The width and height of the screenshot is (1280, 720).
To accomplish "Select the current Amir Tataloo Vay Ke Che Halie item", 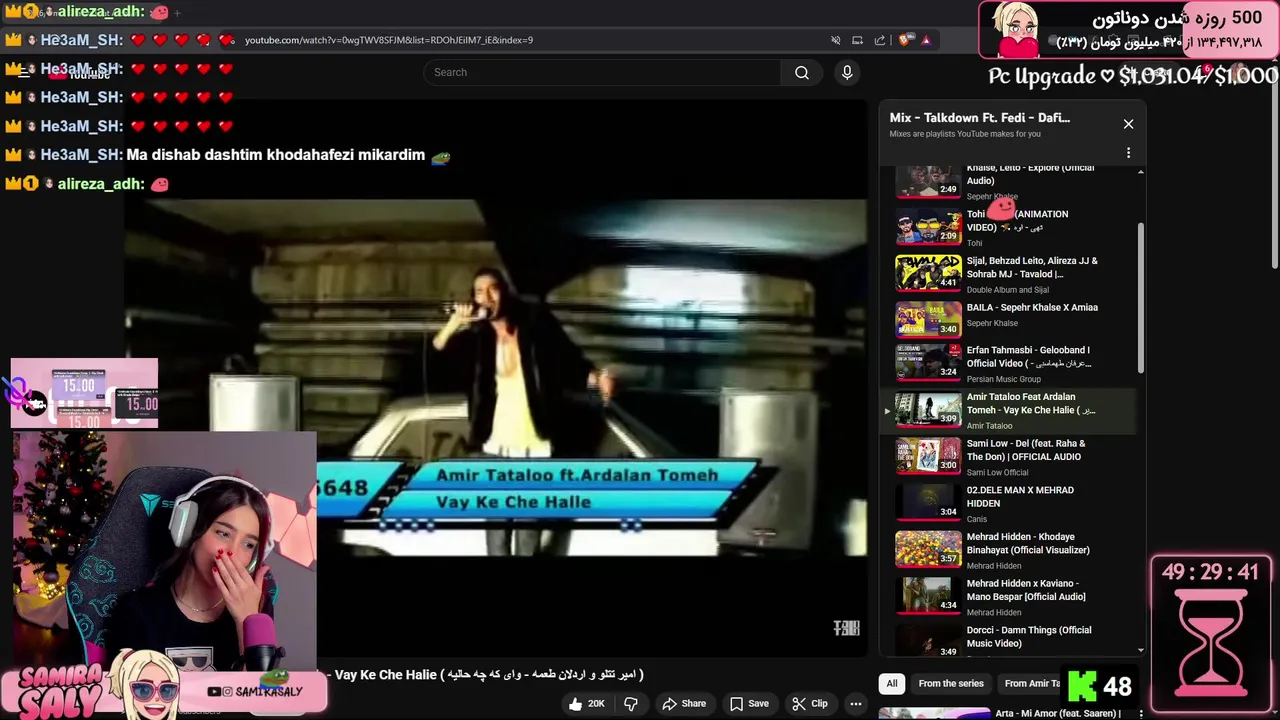I will click(1008, 411).
